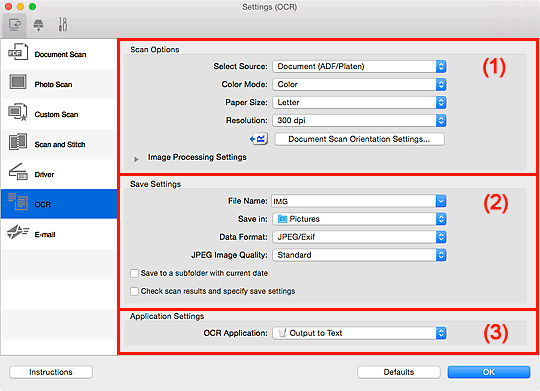The height and width of the screenshot is (391, 540).
Task: Click the Image Processing Settings label
Action: click(197, 157)
